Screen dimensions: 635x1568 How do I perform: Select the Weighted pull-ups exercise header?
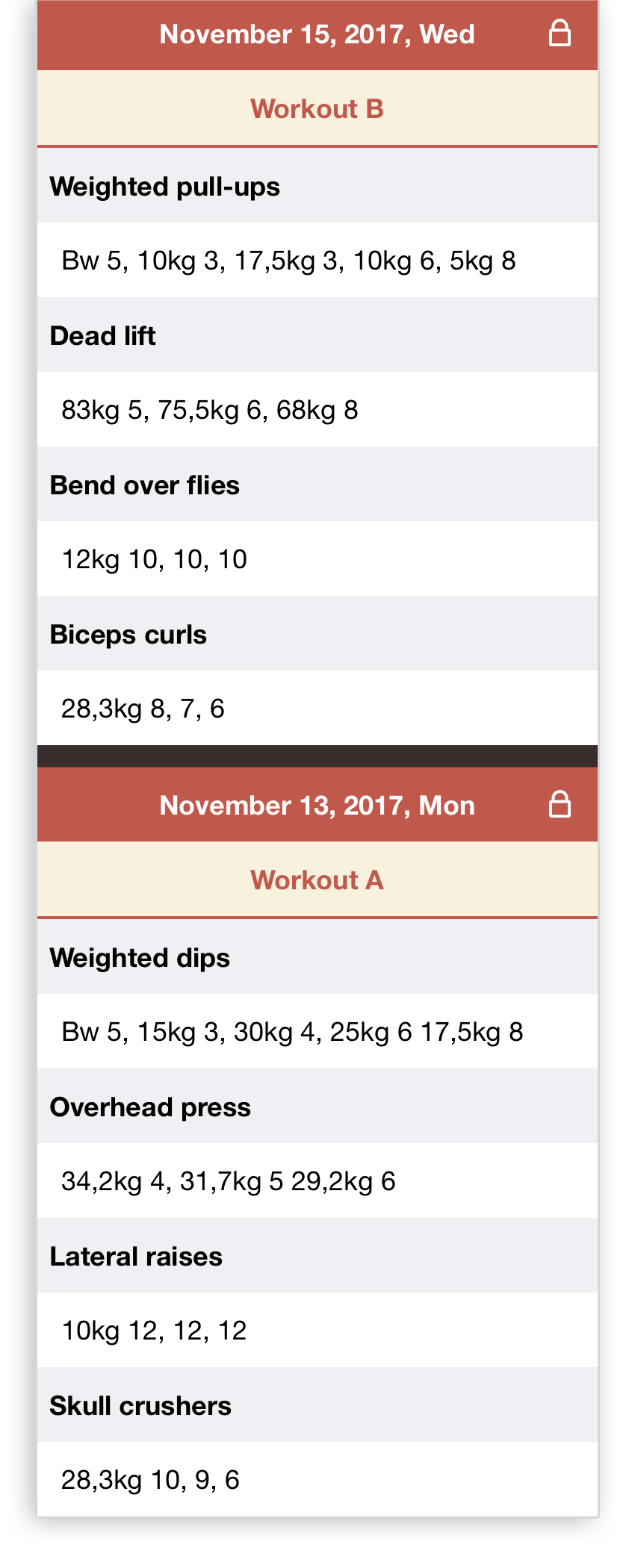(317, 186)
